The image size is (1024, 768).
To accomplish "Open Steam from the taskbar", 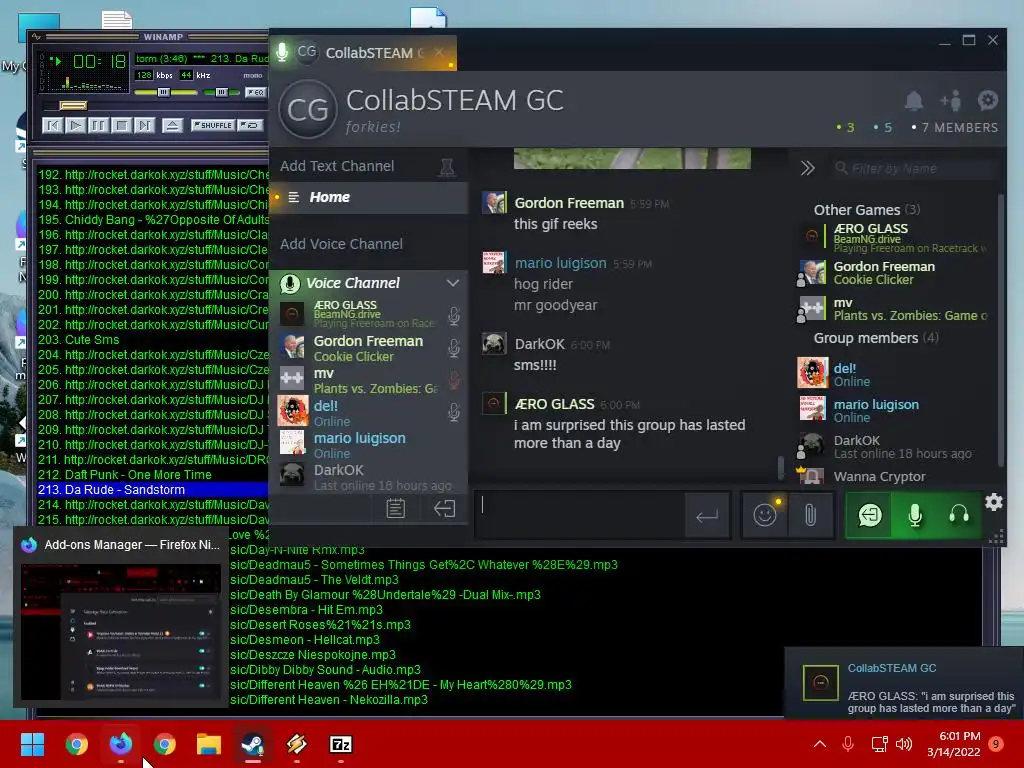I will pyautogui.click(x=253, y=744).
